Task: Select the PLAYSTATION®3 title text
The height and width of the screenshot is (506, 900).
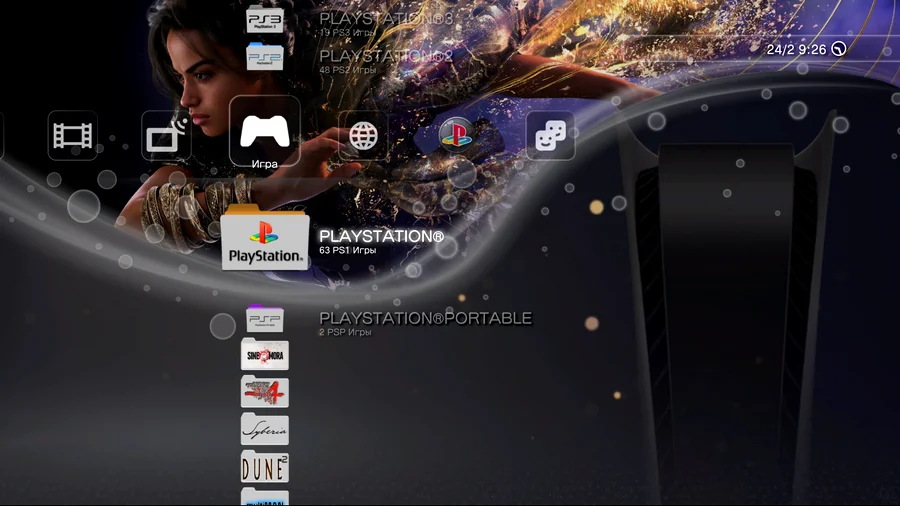Action: (x=386, y=18)
